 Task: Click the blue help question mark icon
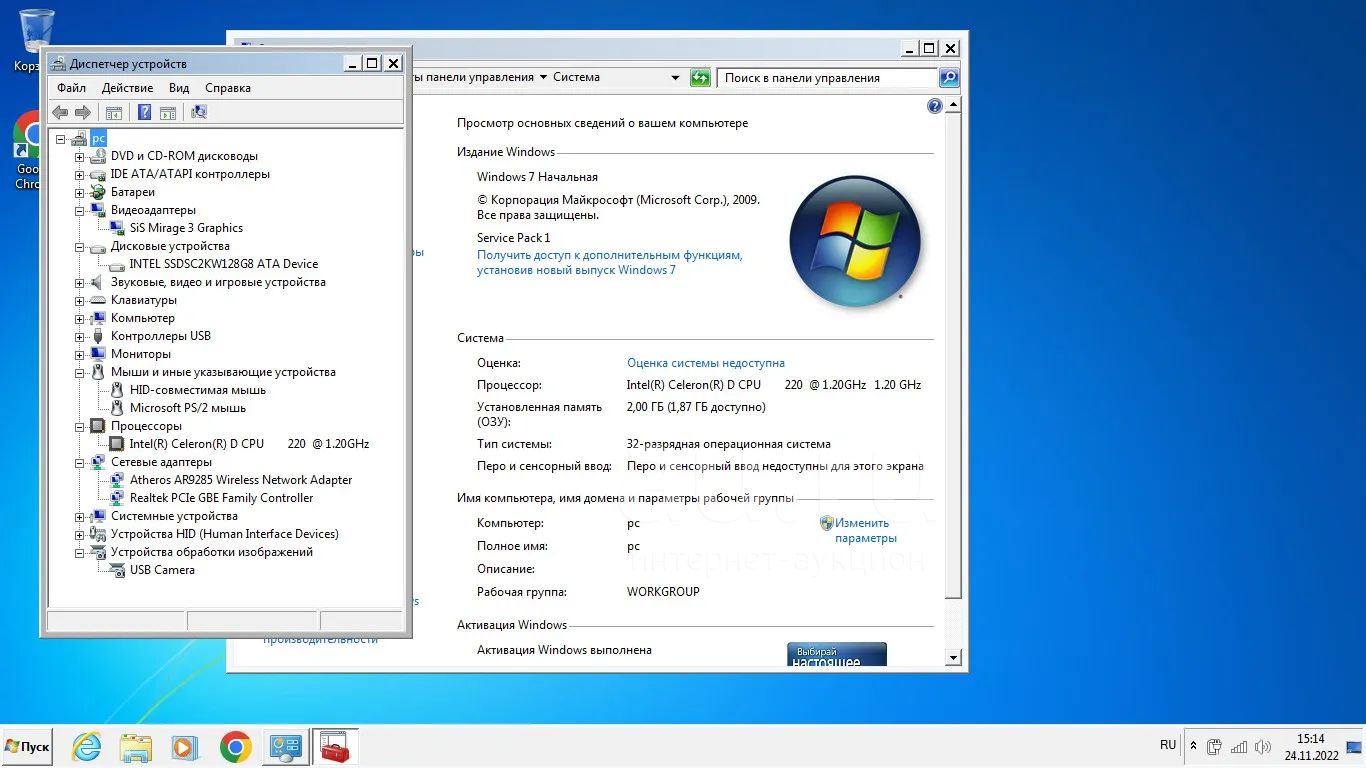tap(935, 106)
